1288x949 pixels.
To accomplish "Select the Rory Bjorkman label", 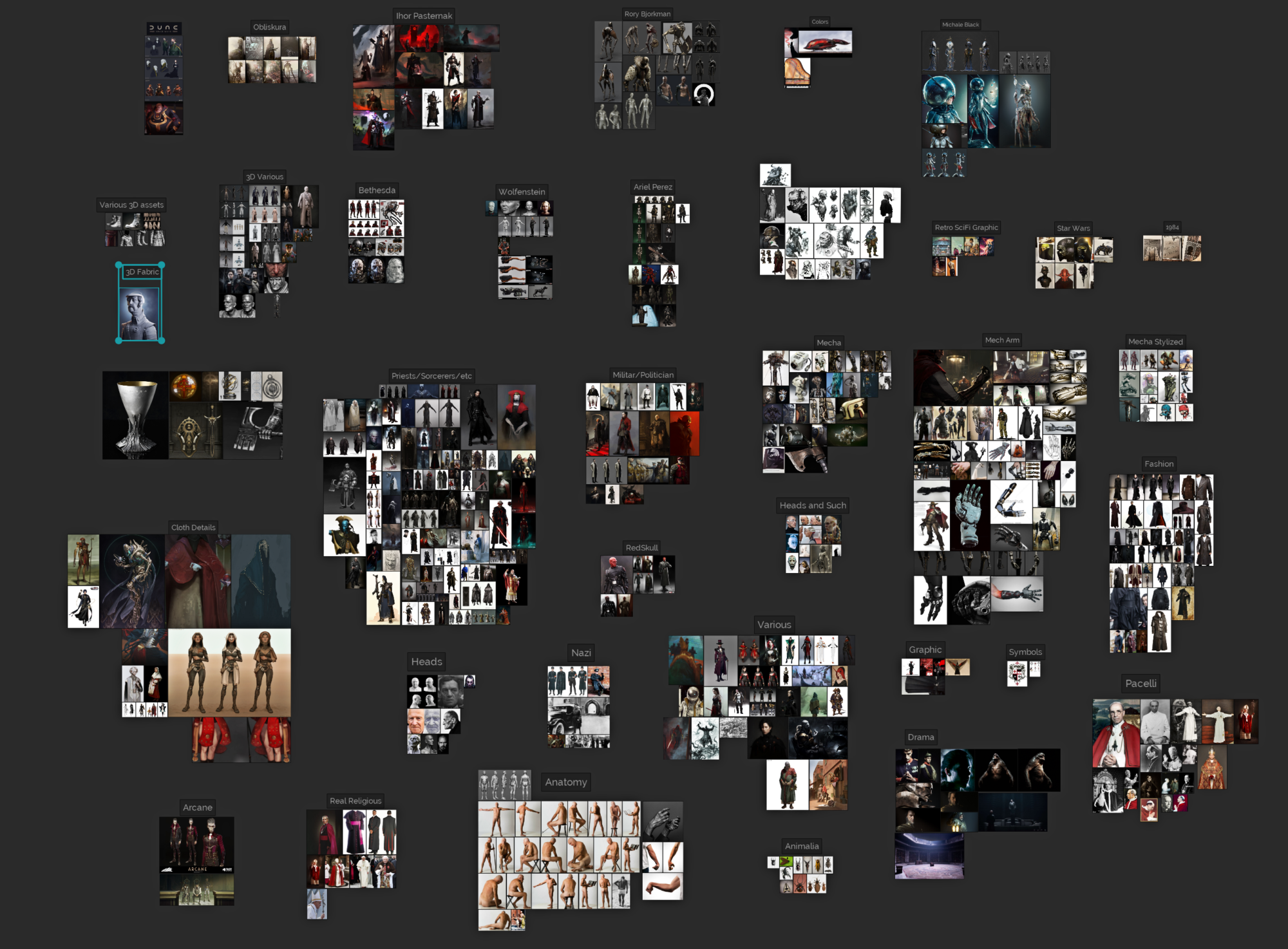I will pos(647,14).
